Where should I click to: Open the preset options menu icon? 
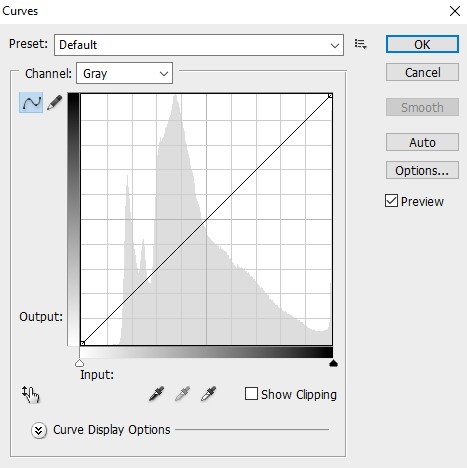[361, 44]
